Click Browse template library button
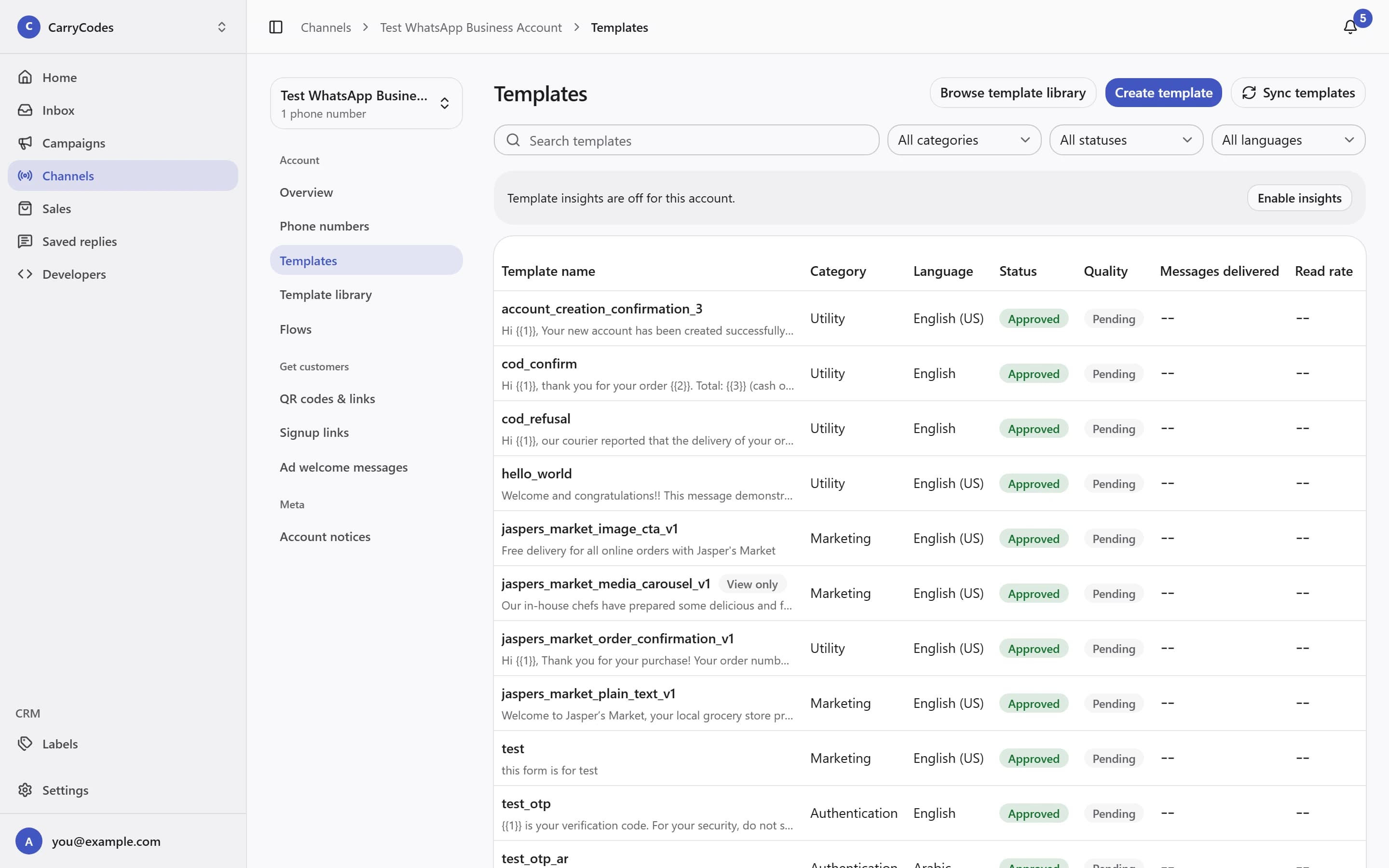1389x868 pixels. (x=1012, y=93)
